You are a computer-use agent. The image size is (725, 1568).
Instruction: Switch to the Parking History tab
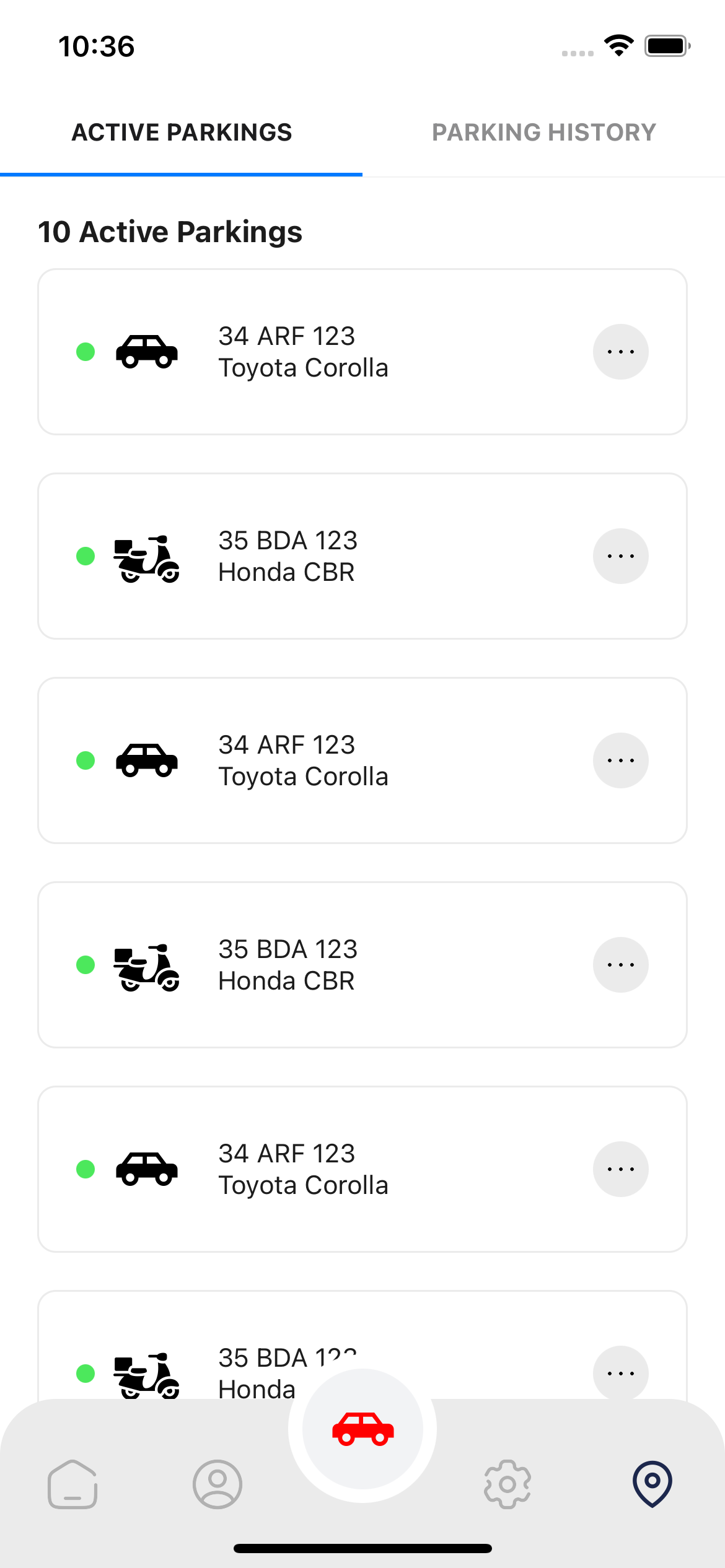543,133
